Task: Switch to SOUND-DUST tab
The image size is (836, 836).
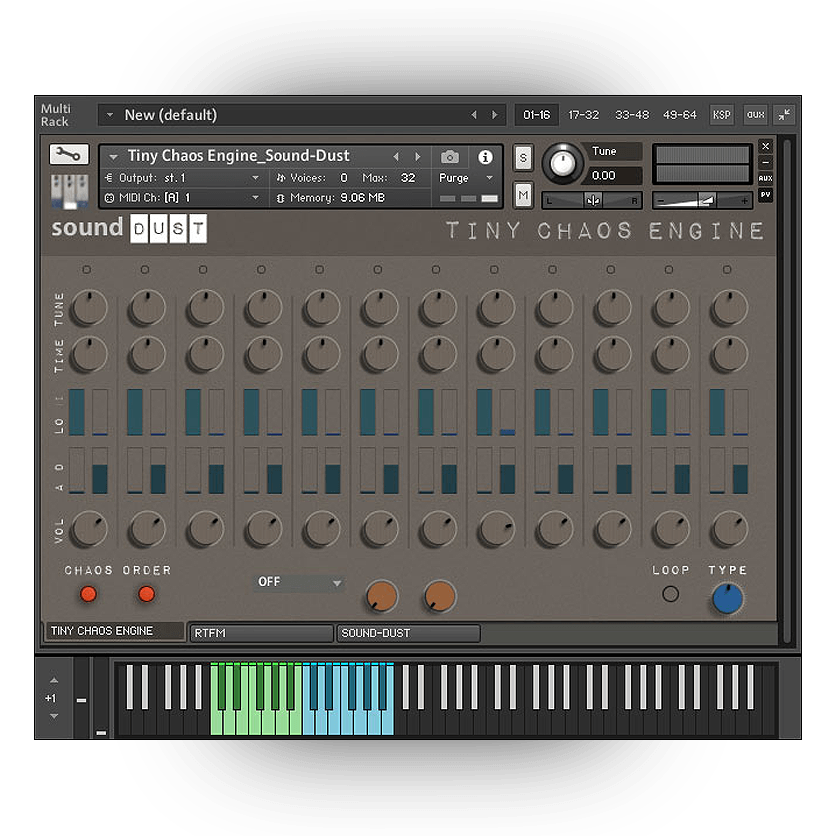Action: (408, 633)
